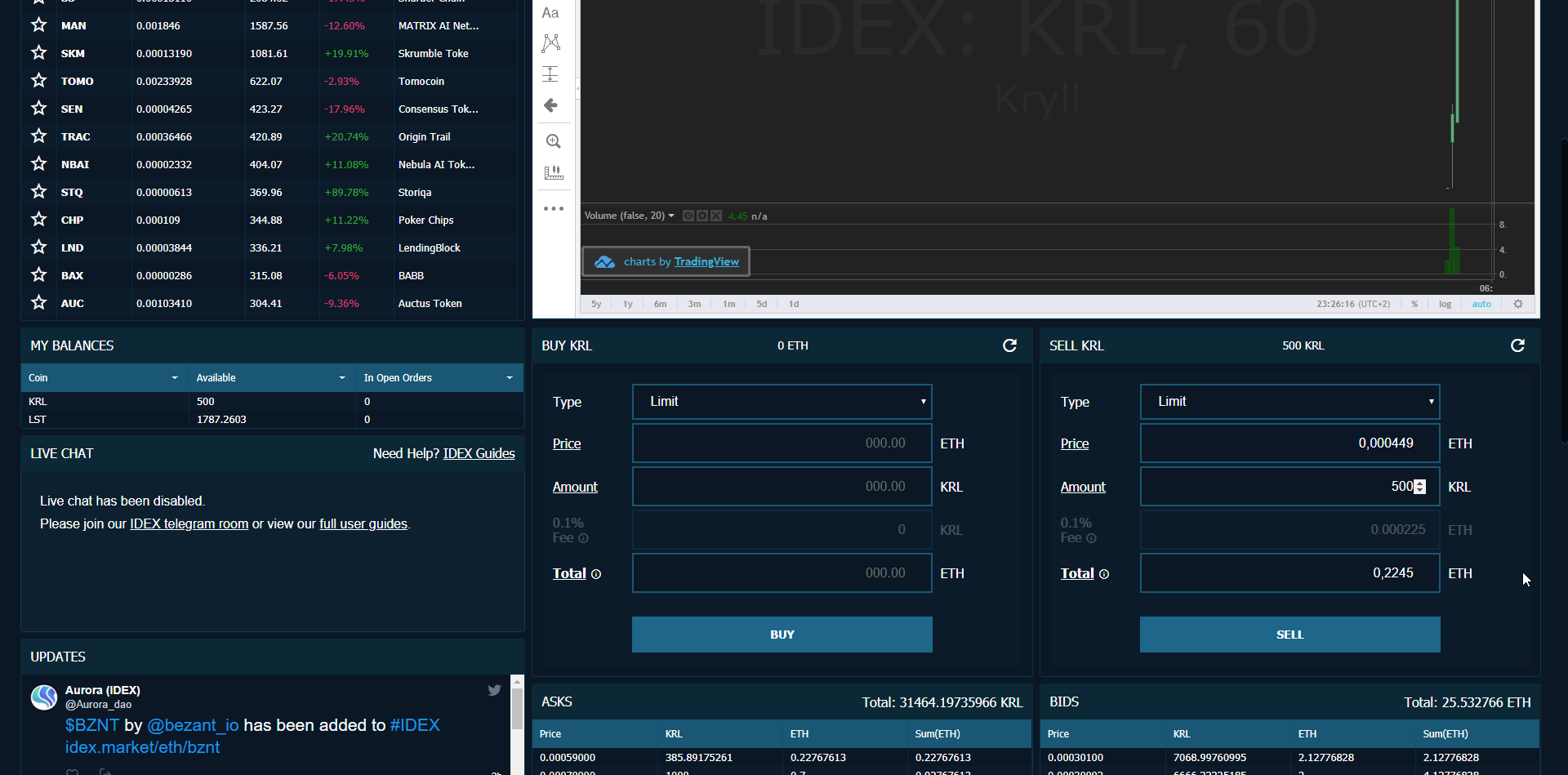Star the SEN market row

click(x=38, y=109)
